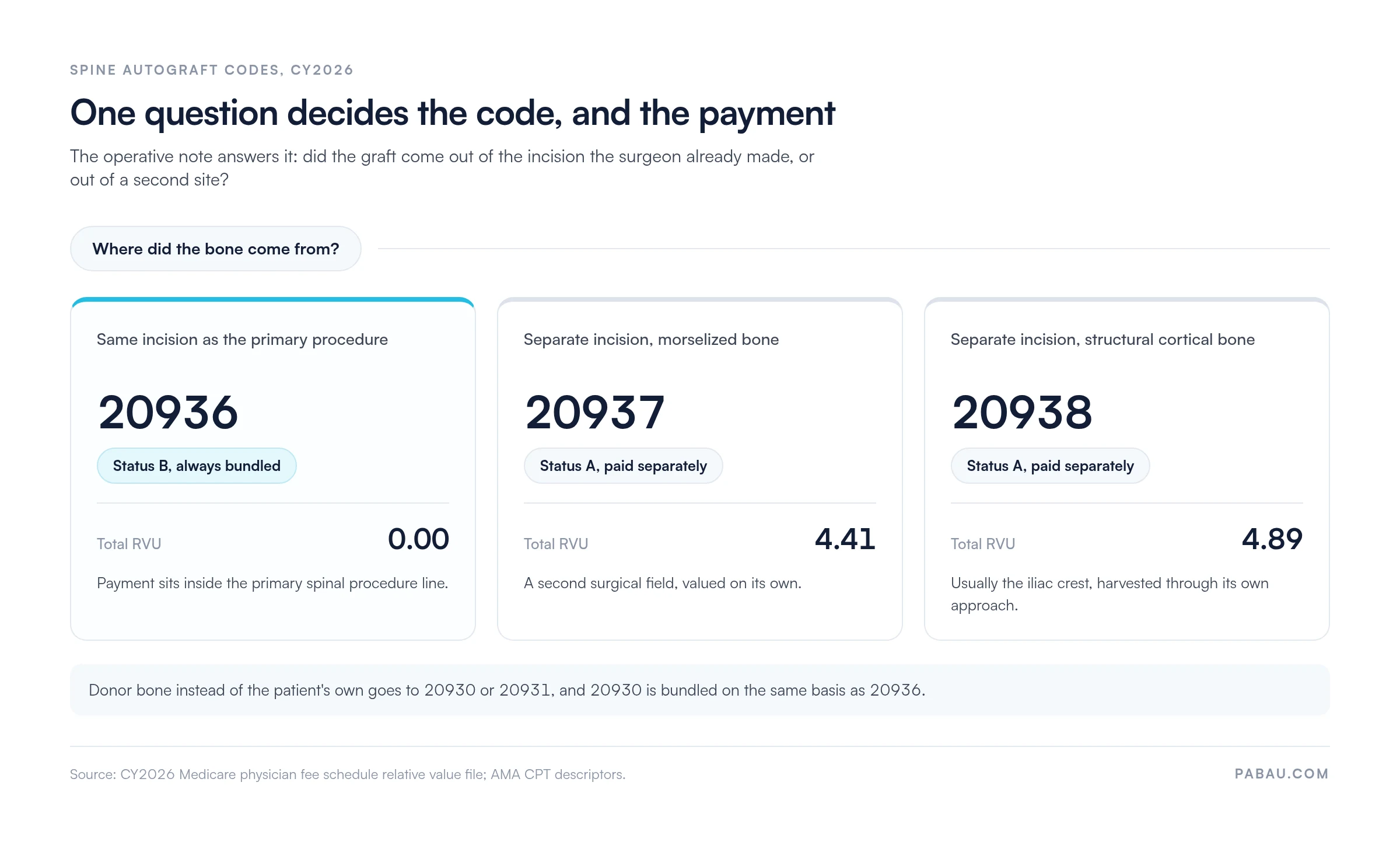Click the 'Status B, always bundled' badge
This screenshot has height=845, width=1400.
[x=197, y=466]
